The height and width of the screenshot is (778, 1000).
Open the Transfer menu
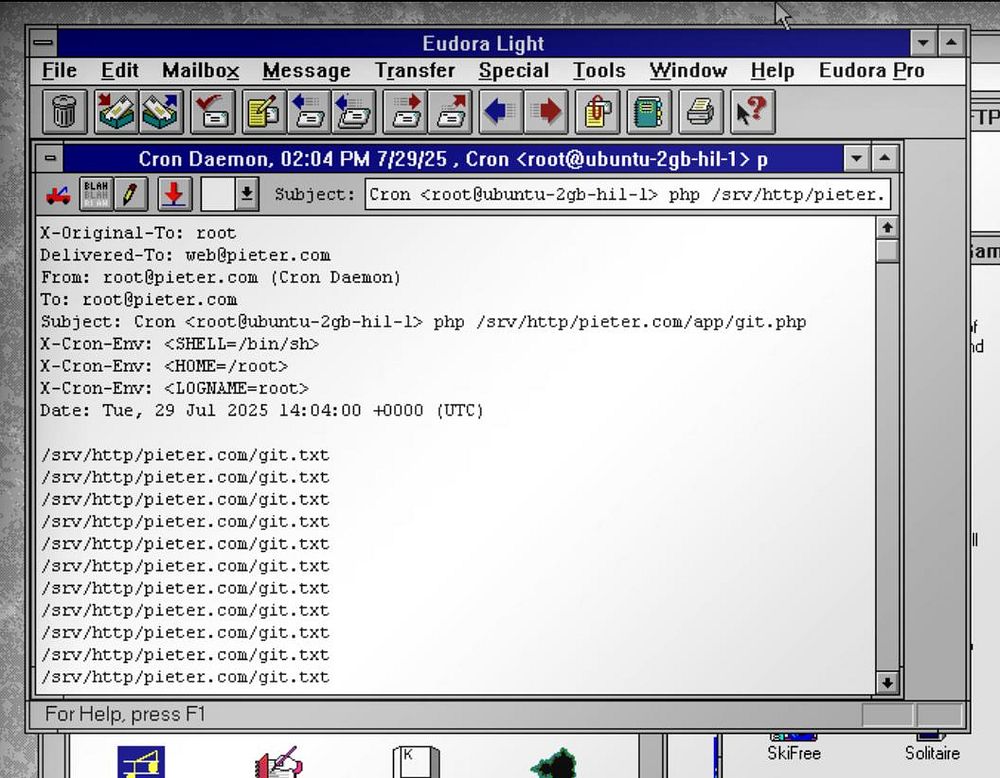coord(415,70)
